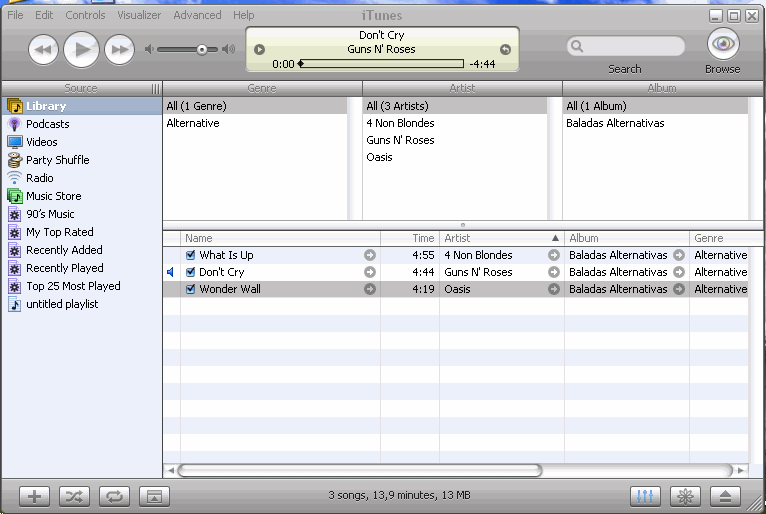Sort songs by the Album column header

[627, 238]
